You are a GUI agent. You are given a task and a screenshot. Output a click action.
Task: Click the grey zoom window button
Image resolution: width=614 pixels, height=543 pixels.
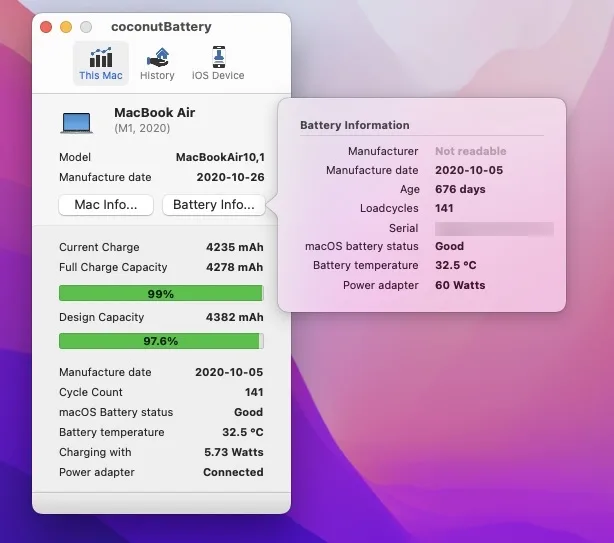[86, 27]
